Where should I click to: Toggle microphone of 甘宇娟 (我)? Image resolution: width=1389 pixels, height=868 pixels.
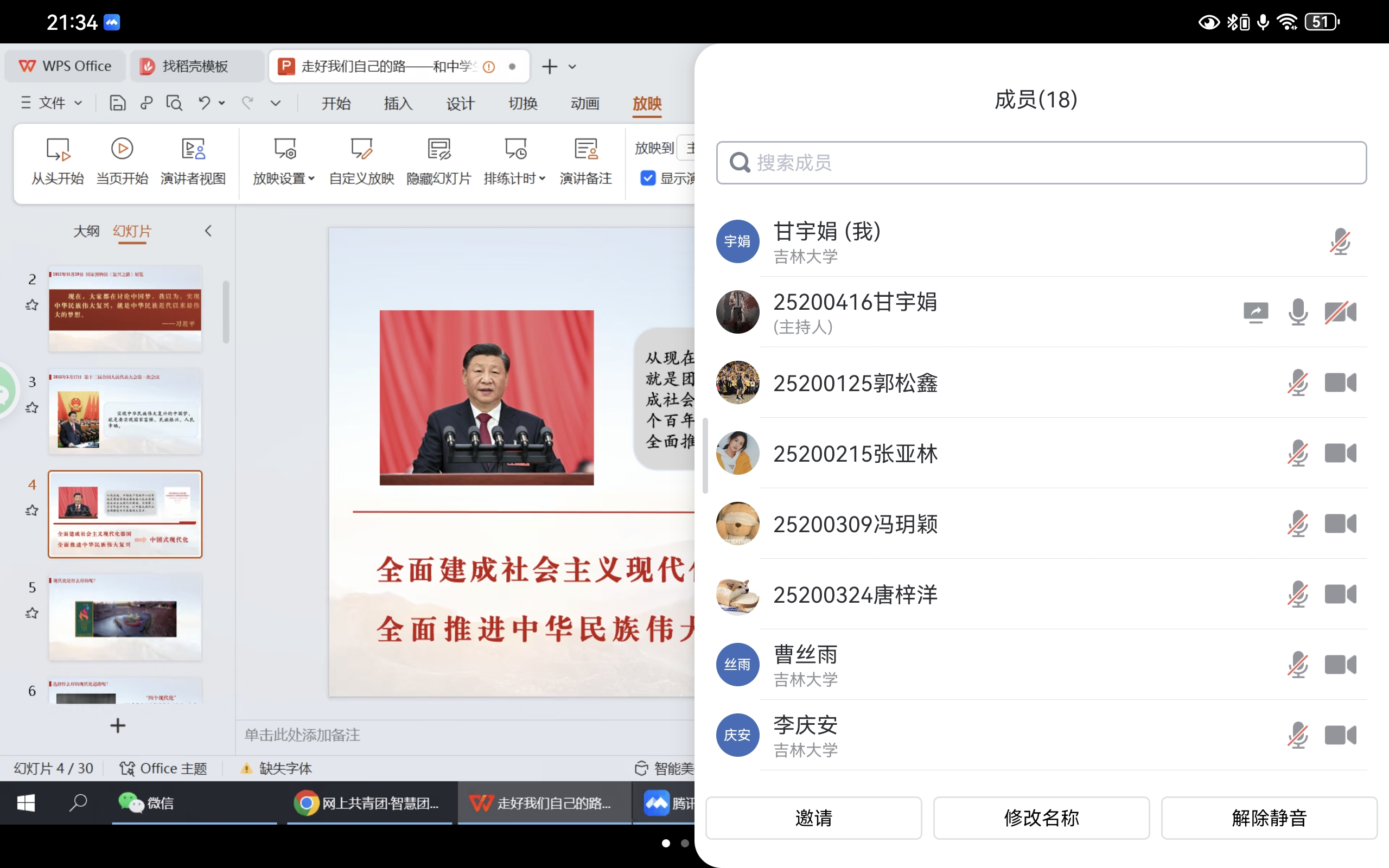click(x=1340, y=242)
